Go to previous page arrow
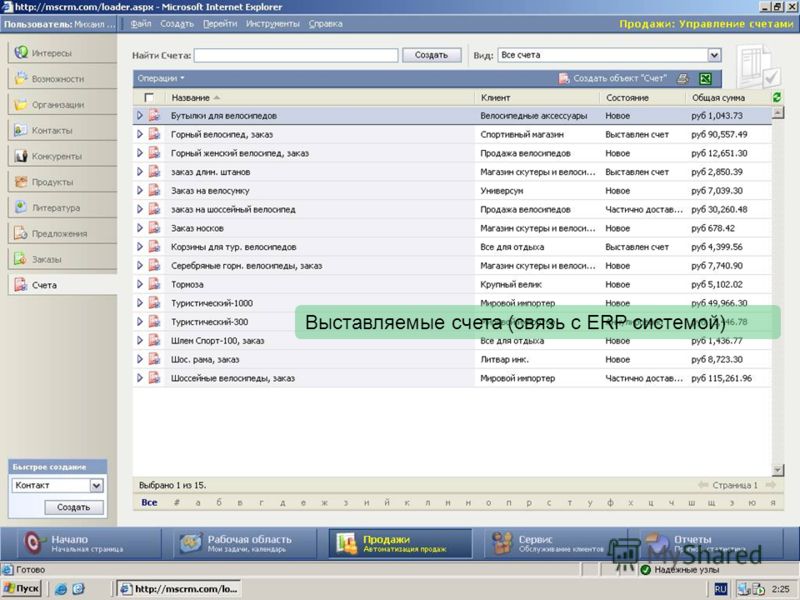The height and width of the screenshot is (600, 800). click(x=703, y=485)
